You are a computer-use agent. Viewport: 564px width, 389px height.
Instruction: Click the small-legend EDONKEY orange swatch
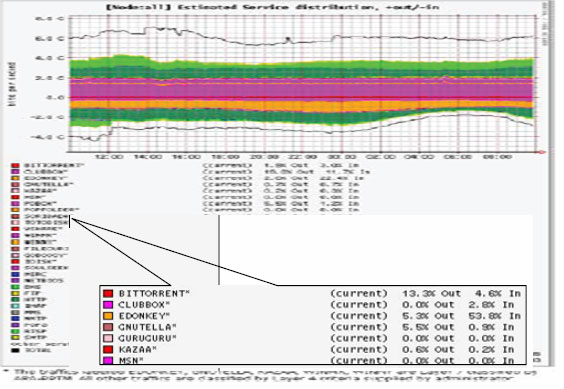click(x=15, y=178)
